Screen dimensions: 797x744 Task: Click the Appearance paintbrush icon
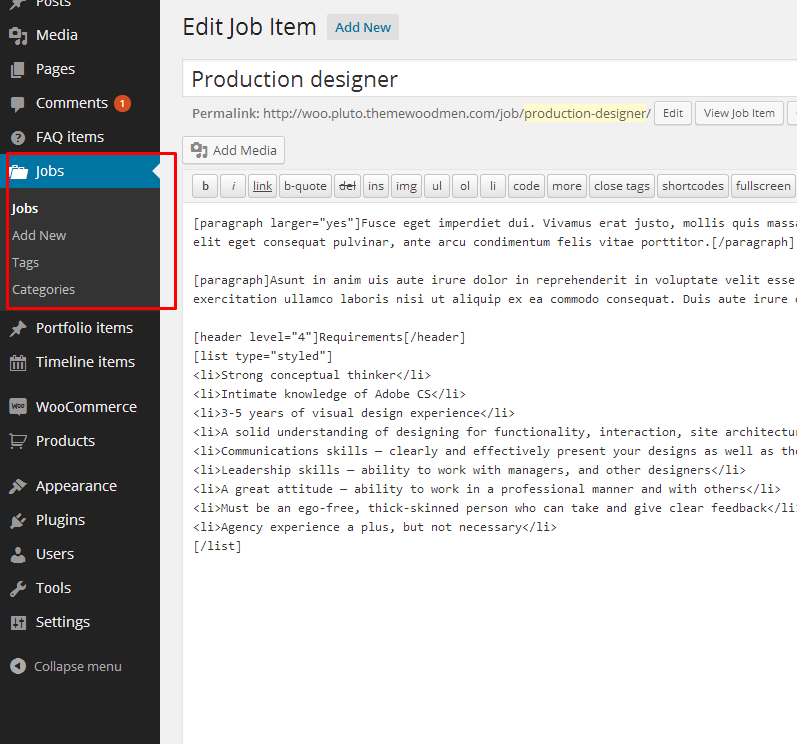tap(18, 486)
